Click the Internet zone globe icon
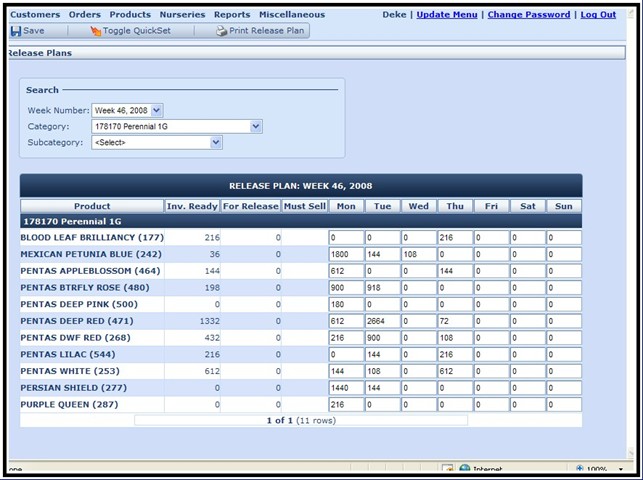 click(x=465, y=469)
